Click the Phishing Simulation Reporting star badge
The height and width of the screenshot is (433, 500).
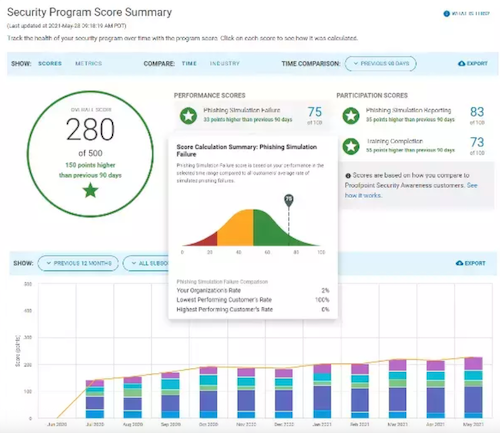(x=351, y=116)
